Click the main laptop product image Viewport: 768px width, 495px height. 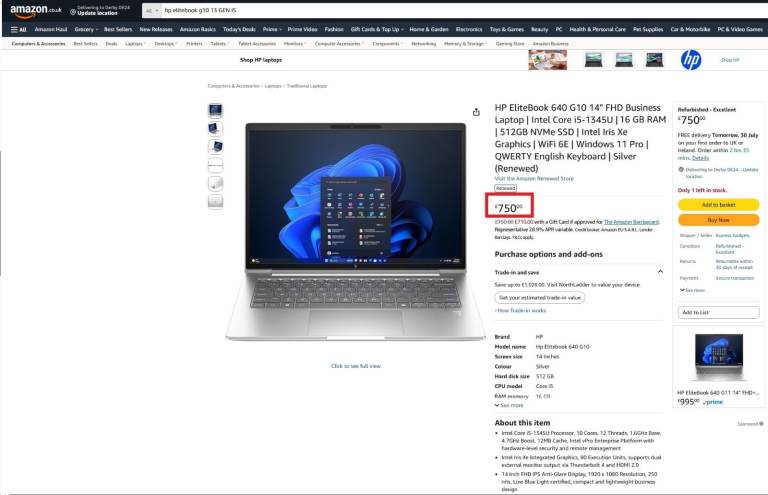click(356, 231)
